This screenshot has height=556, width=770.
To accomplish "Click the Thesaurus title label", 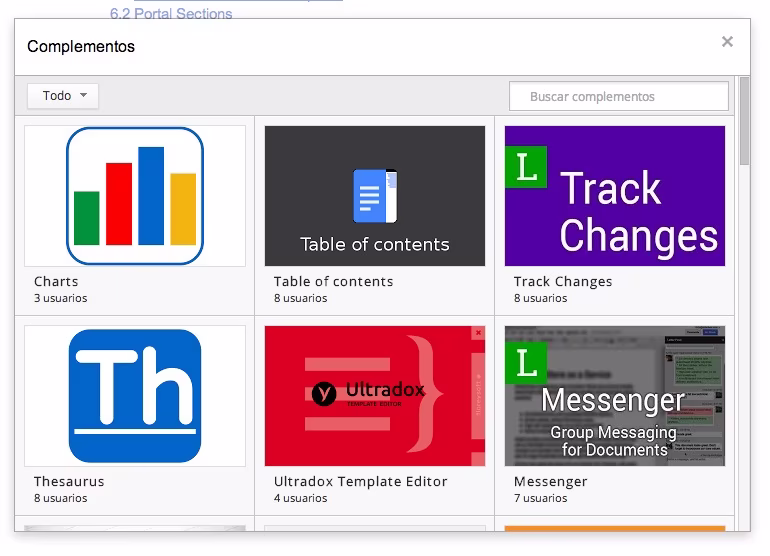I will pyautogui.click(x=69, y=481).
